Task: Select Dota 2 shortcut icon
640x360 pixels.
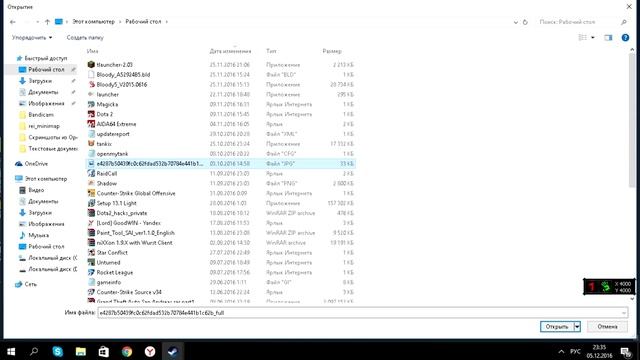Action: 91,114
